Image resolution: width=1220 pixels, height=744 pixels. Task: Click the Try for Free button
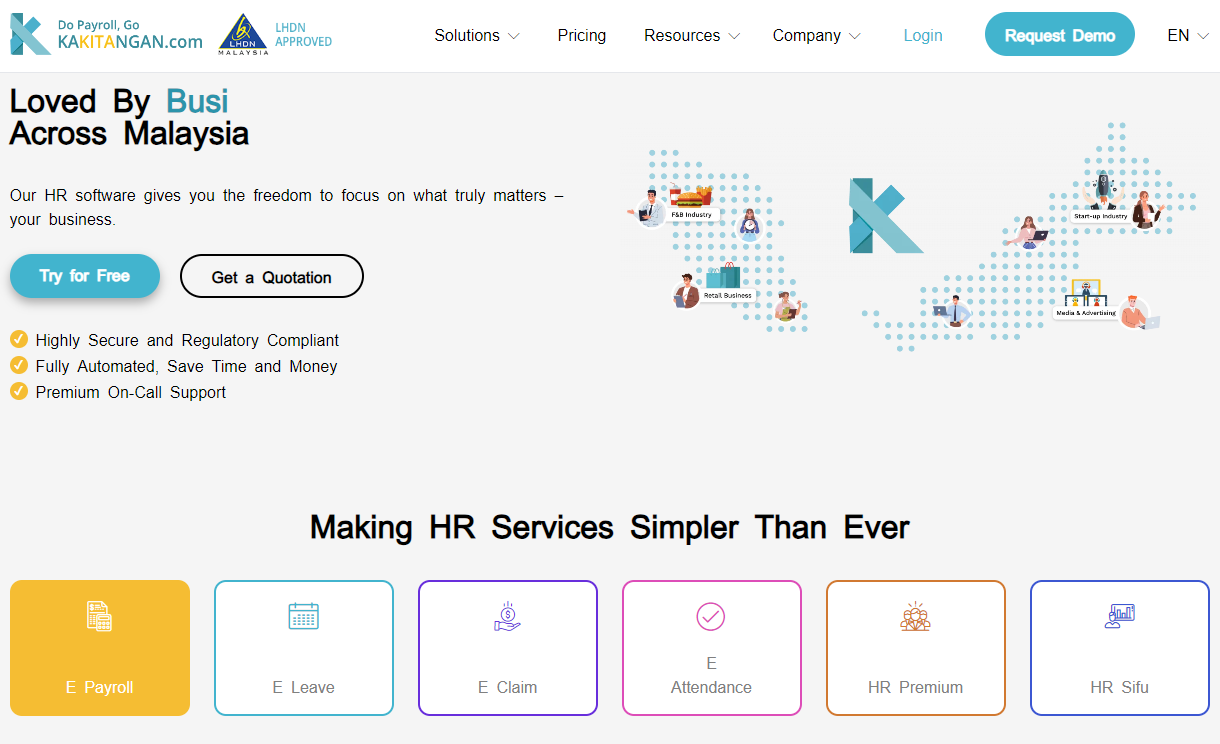[x=85, y=276]
